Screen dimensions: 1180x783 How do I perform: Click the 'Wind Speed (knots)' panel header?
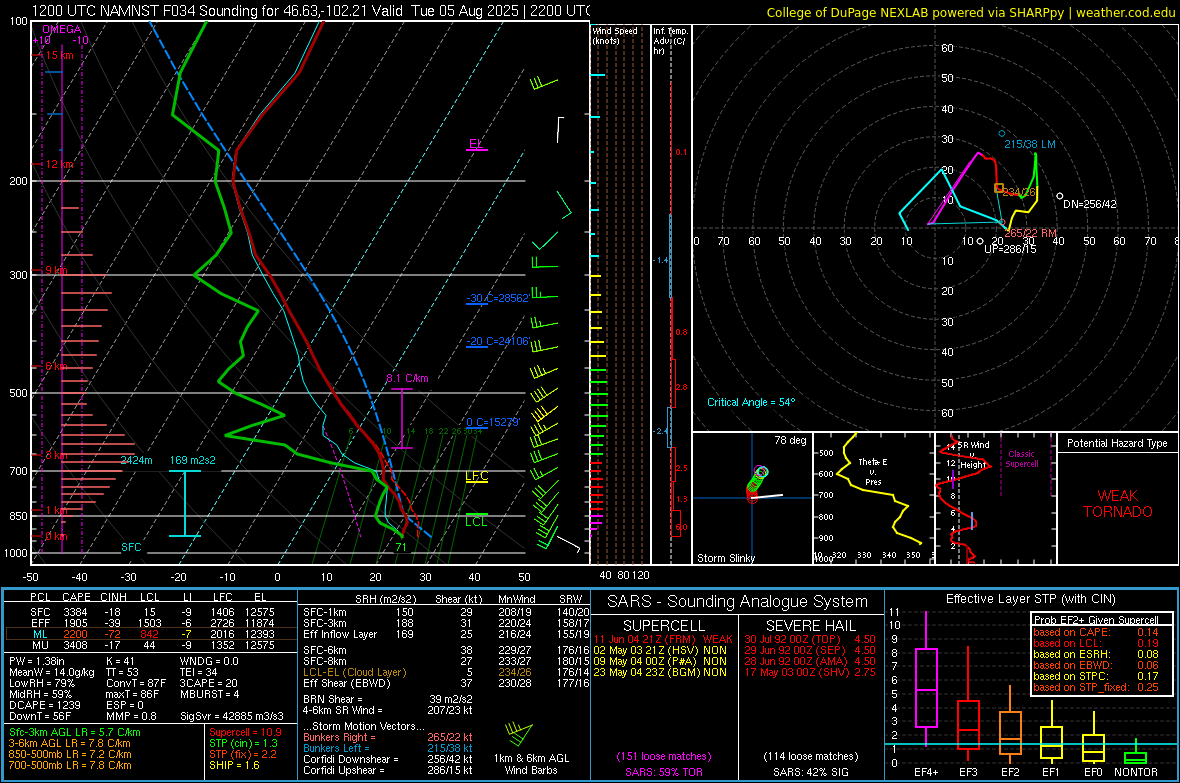click(615, 35)
